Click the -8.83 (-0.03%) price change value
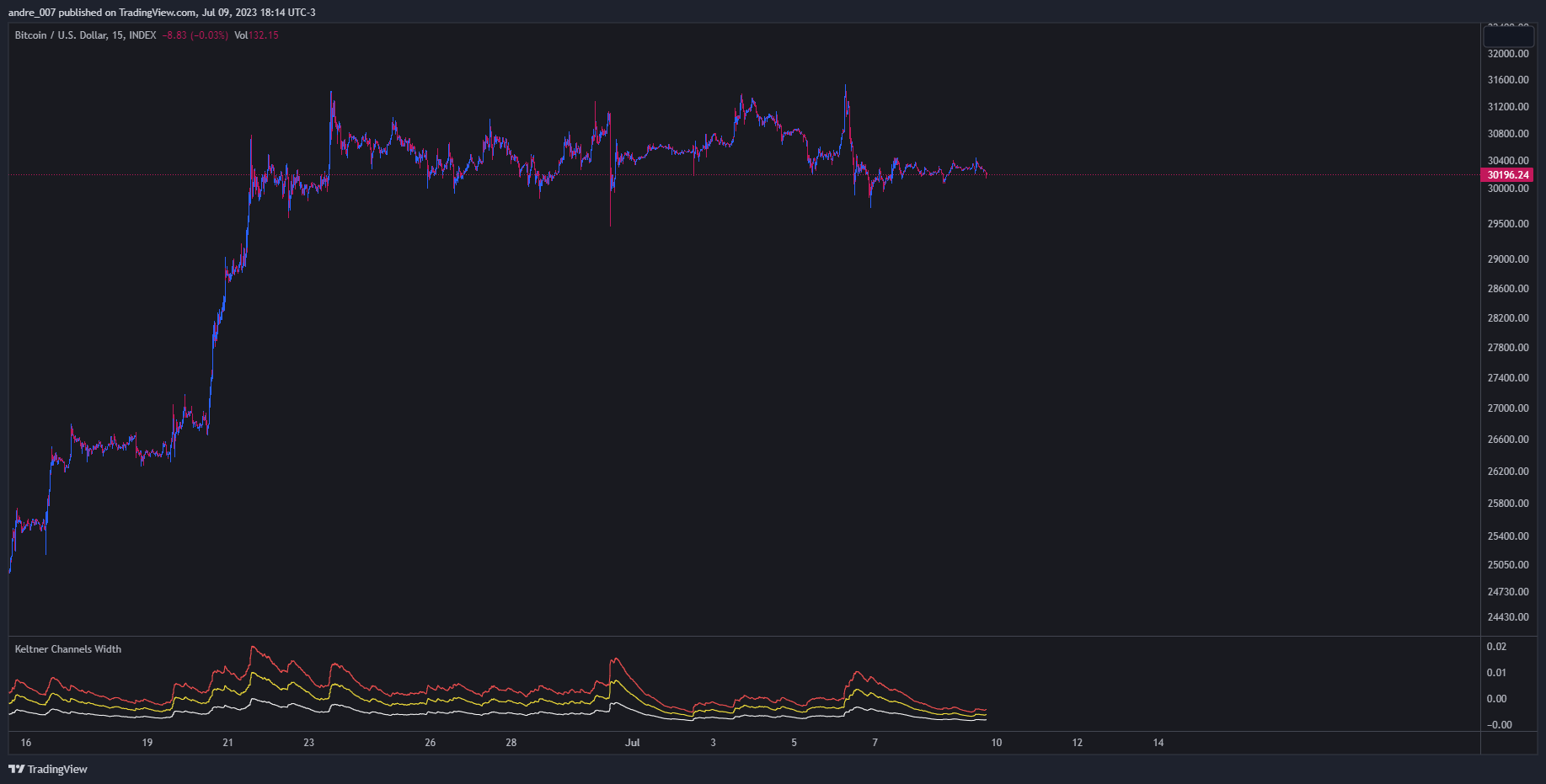 195,35
